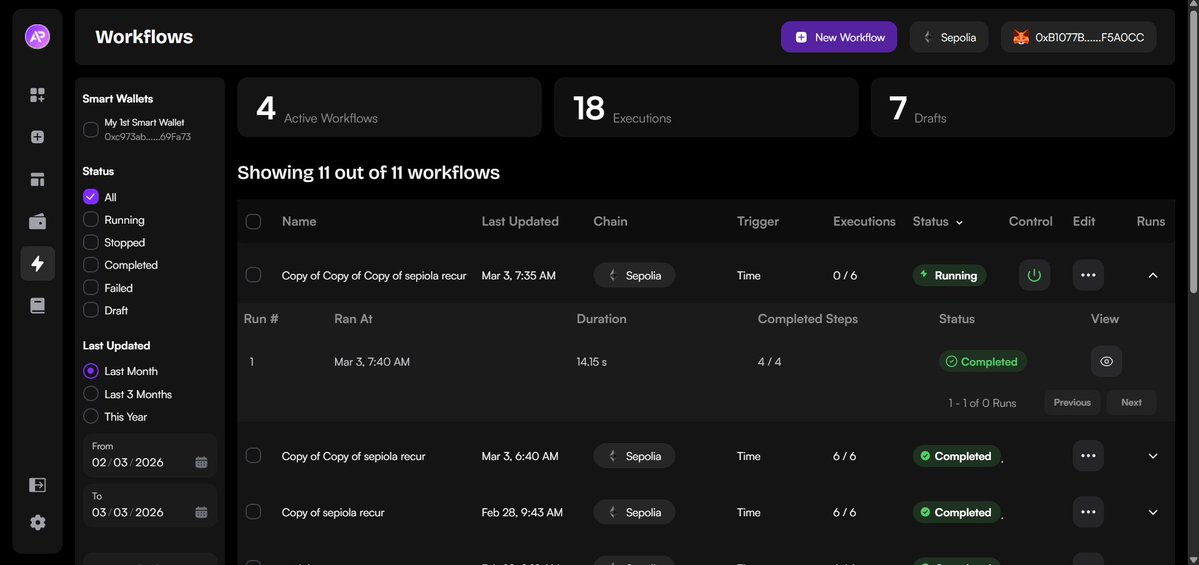This screenshot has height=565, width=1199.
Task: Click Sepolia chain badge in the running workflow row
Action: 634,275
